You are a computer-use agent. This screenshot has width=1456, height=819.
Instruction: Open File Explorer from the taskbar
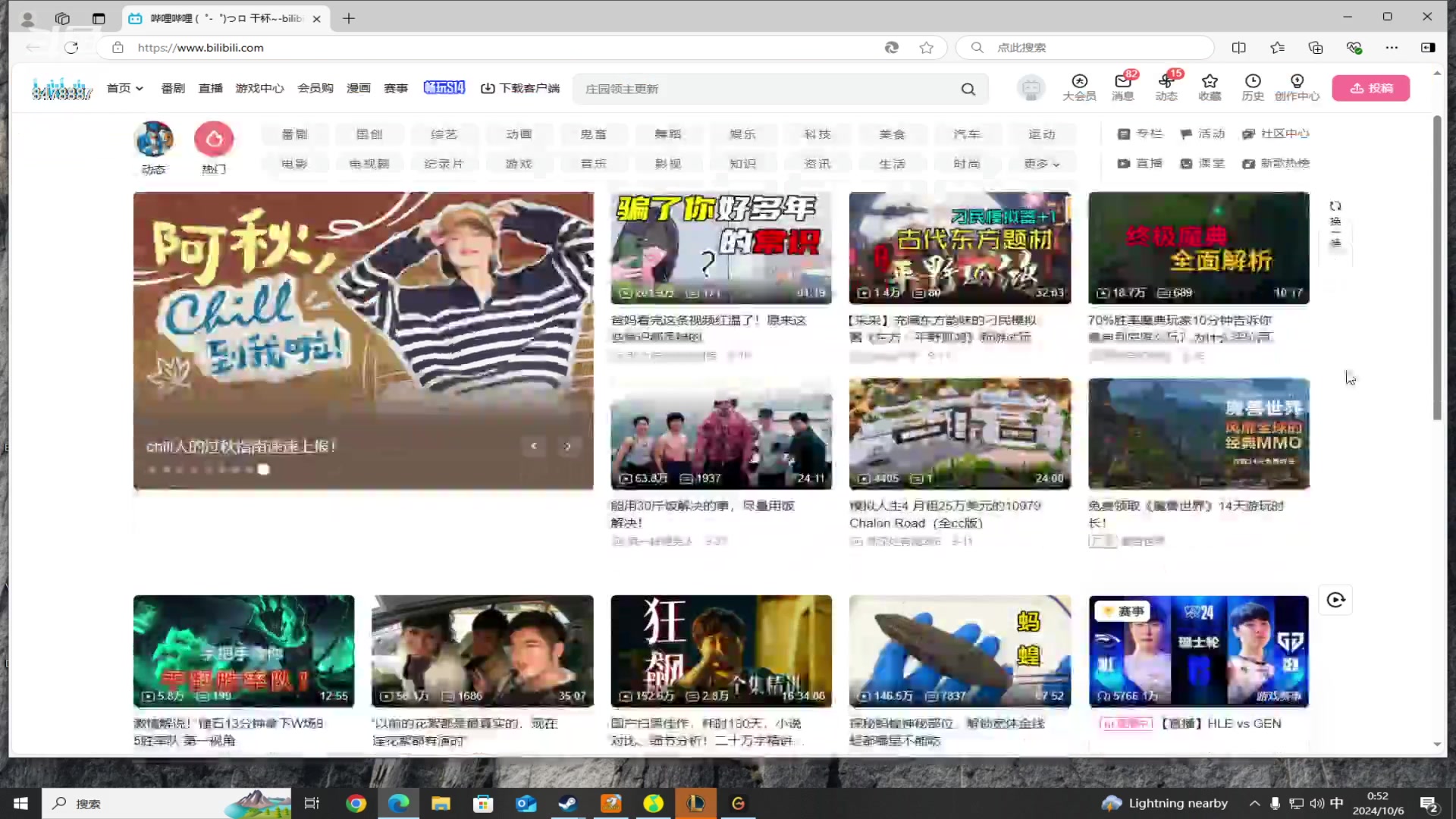(441, 803)
